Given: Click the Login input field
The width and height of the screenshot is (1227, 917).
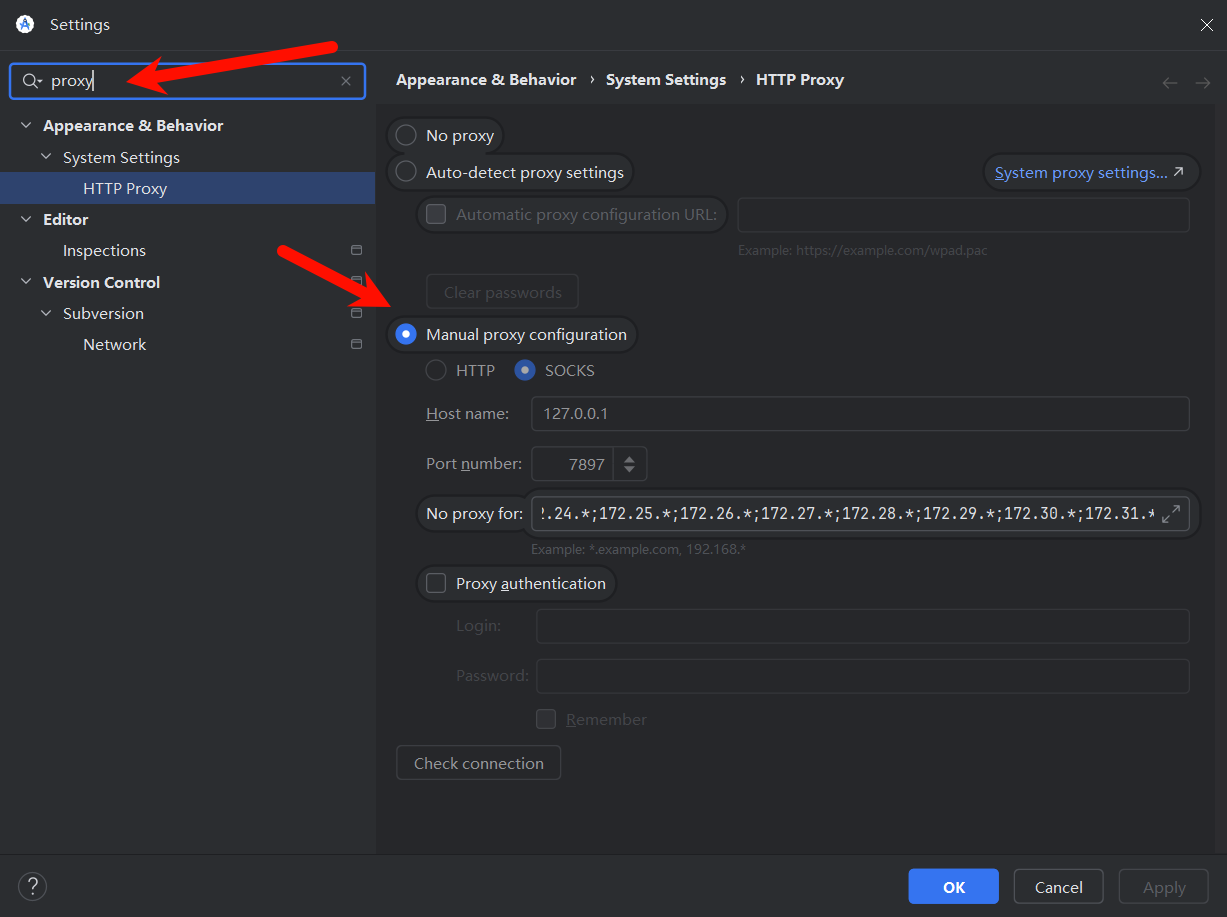Looking at the screenshot, I should (863, 626).
